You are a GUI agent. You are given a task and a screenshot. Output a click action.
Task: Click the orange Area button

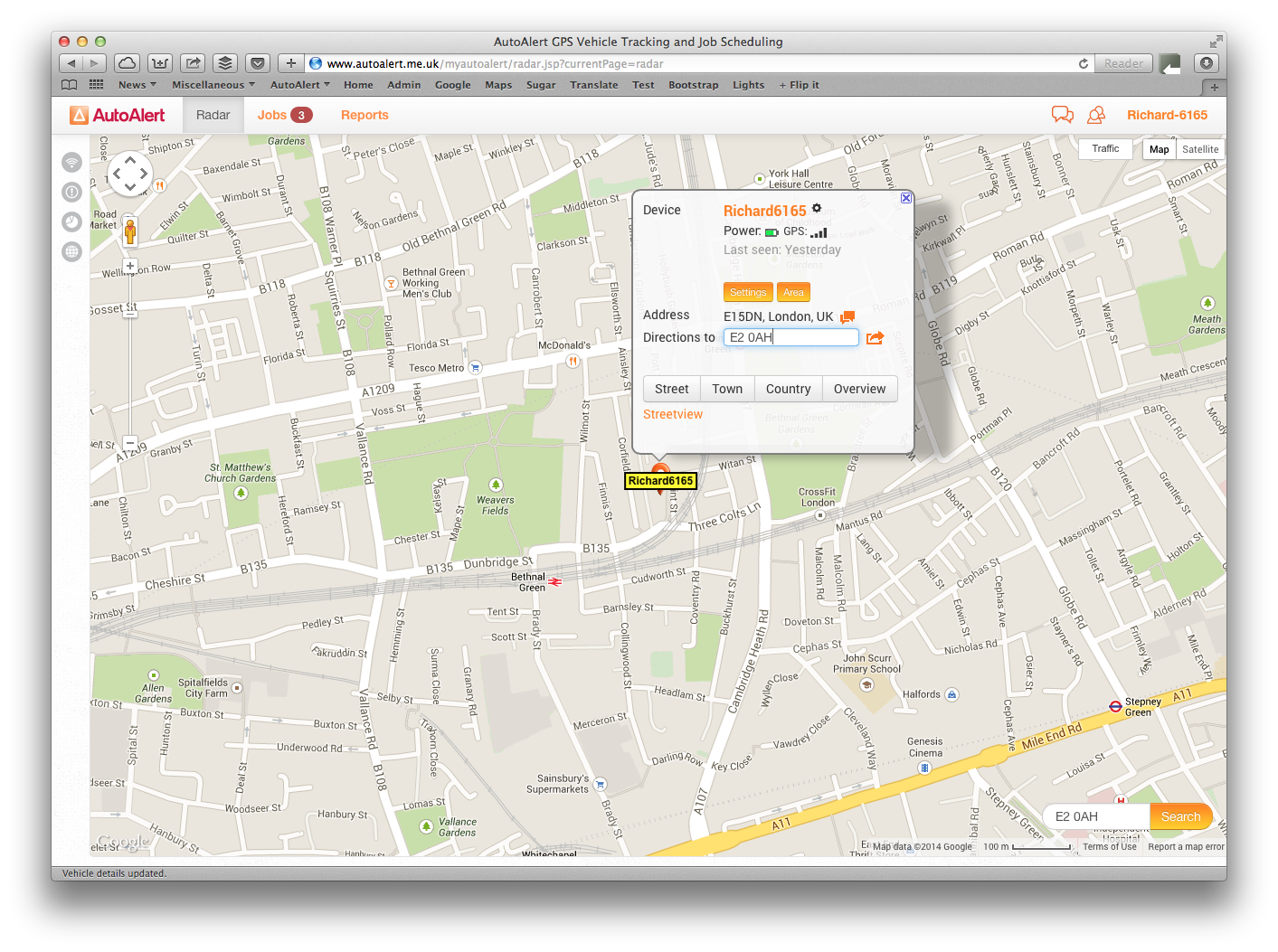[793, 292]
